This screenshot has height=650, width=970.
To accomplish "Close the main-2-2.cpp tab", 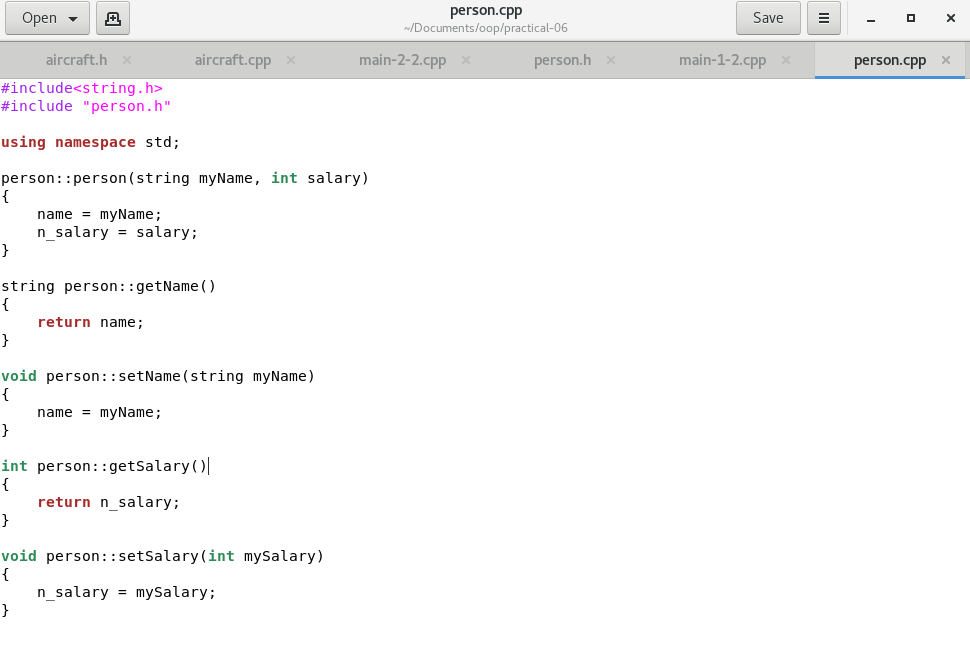I will [x=465, y=59].
